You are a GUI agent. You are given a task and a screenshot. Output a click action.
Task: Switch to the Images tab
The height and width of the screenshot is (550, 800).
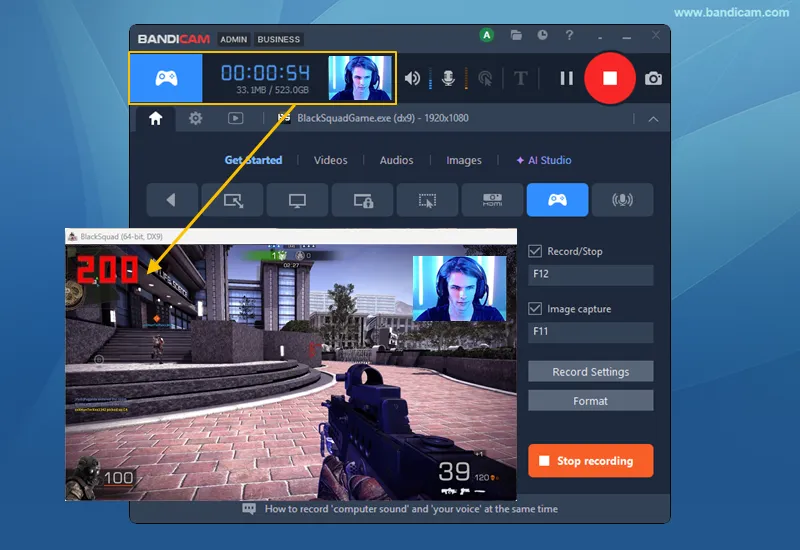pos(464,160)
